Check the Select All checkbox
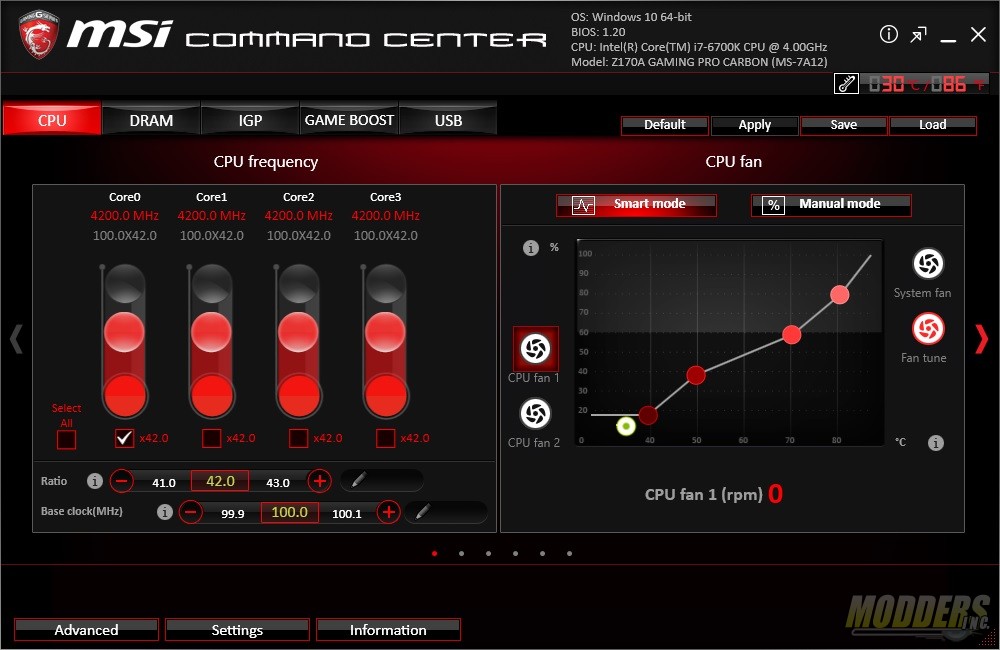Image resolution: width=1000 pixels, height=650 pixels. click(66, 439)
